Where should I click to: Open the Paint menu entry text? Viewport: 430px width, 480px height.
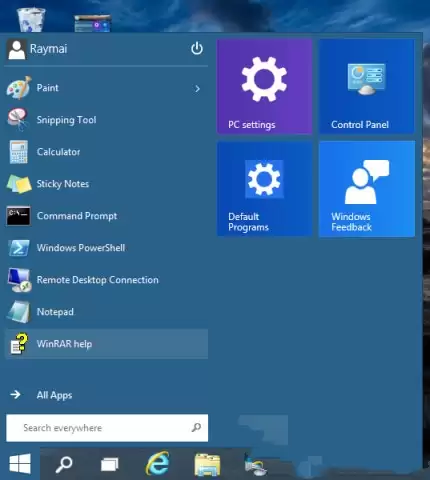47,88
